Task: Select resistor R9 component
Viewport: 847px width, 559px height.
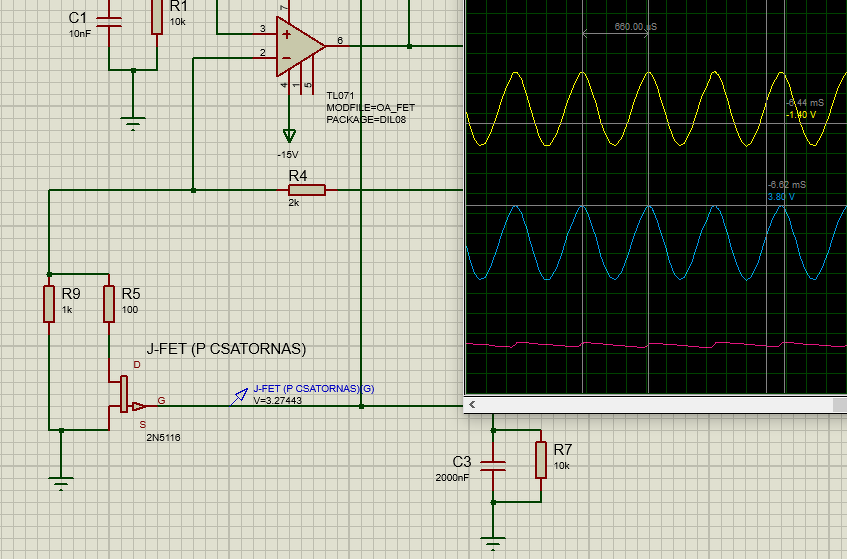Action: coord(49,304)
